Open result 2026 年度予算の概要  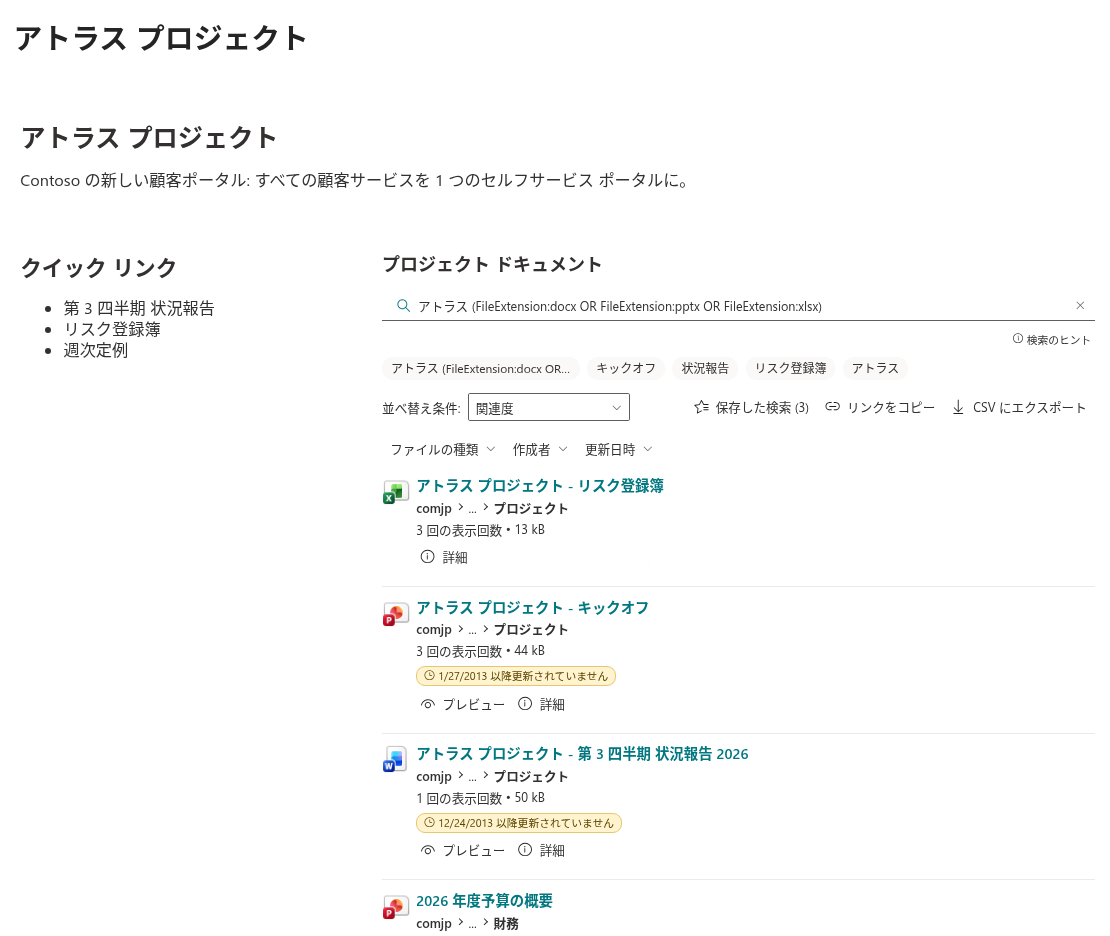tap(484, 901)
